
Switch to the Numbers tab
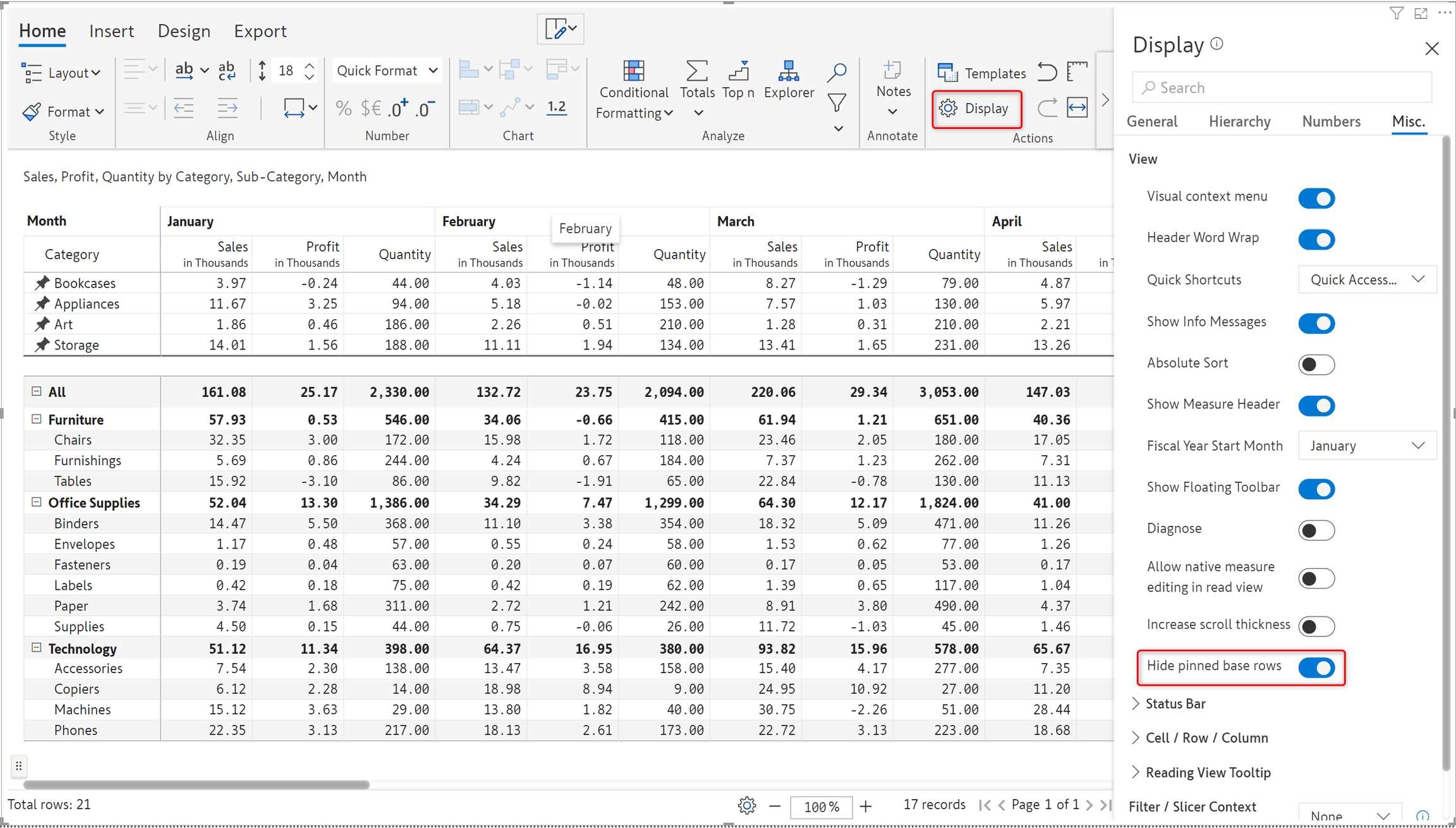pyautogui.click(x=1331, y=121)
